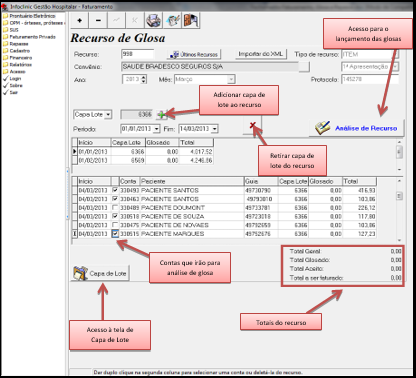The width and height of the screenshot is (416, 378).
Task: Select the Sobre item in sidebar
Action: point(13,86)
